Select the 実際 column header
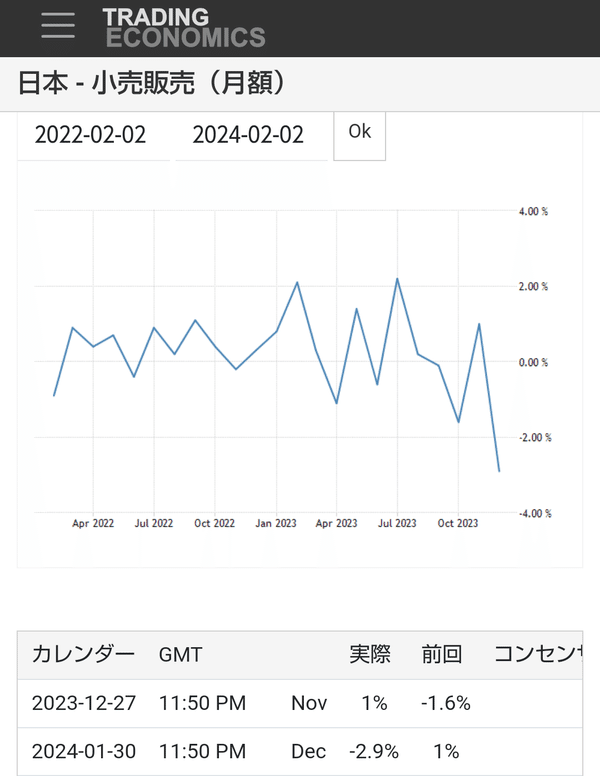Image resolution: width=600 pixels, height=776 pixels. pyautogui.click(x=370, y=654)
